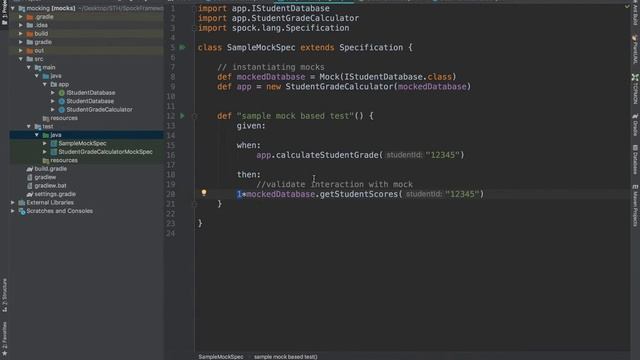Select resources folder under main

click(x=64, y=118)
